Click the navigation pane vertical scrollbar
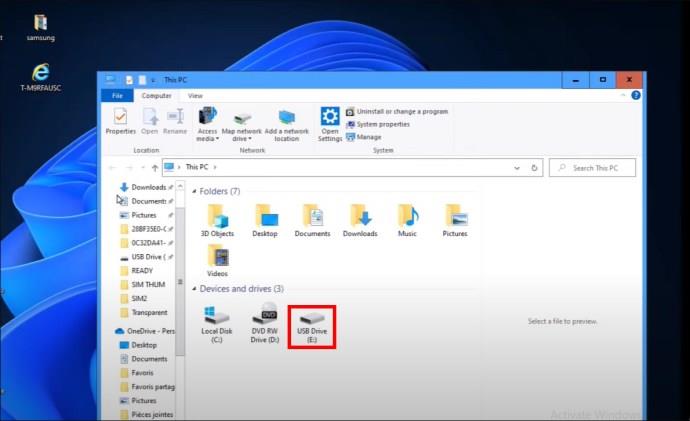690x421 pixels. tap(180, 282)
